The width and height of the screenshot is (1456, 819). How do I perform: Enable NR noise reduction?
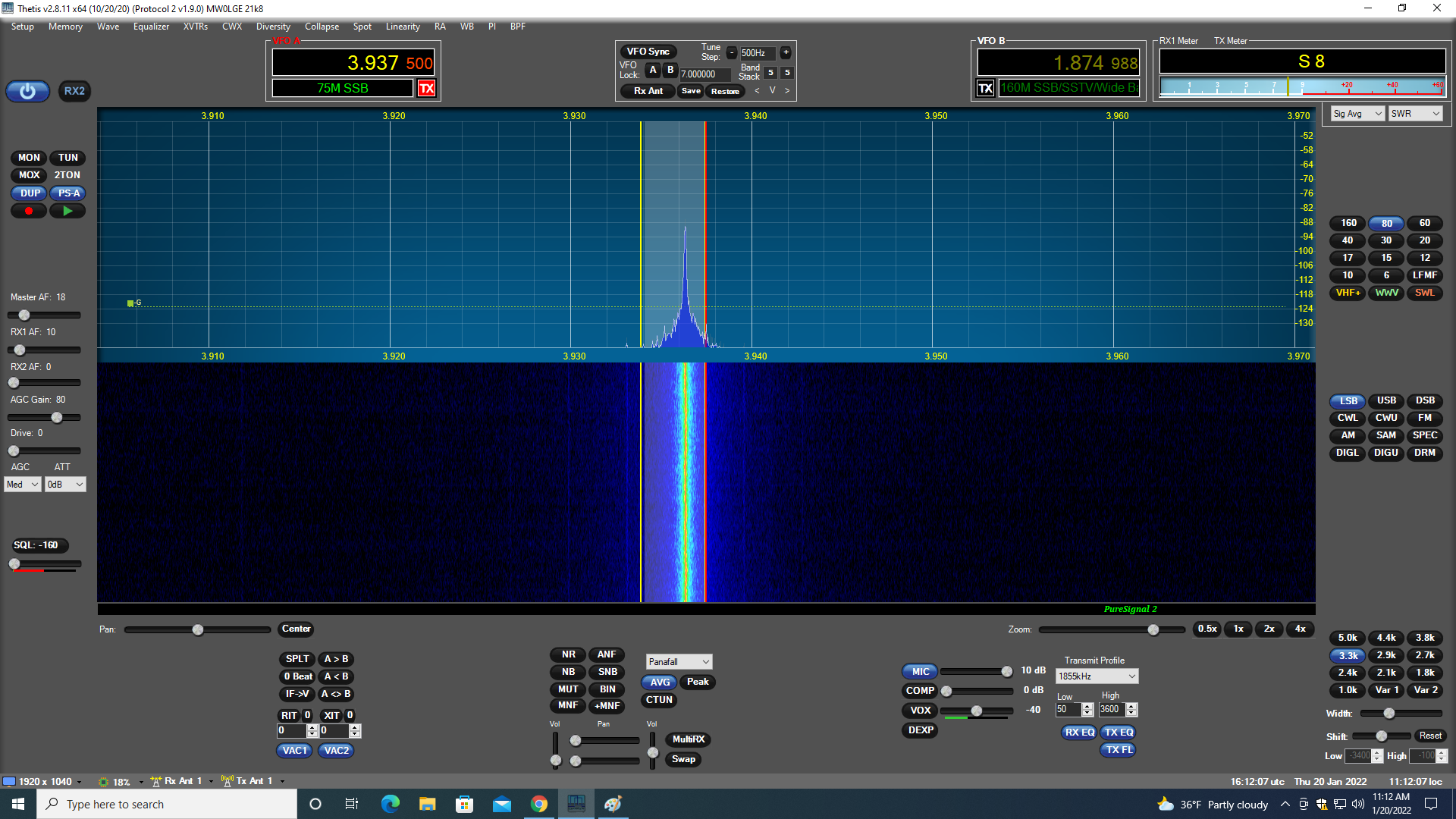(x=568, y=654)
